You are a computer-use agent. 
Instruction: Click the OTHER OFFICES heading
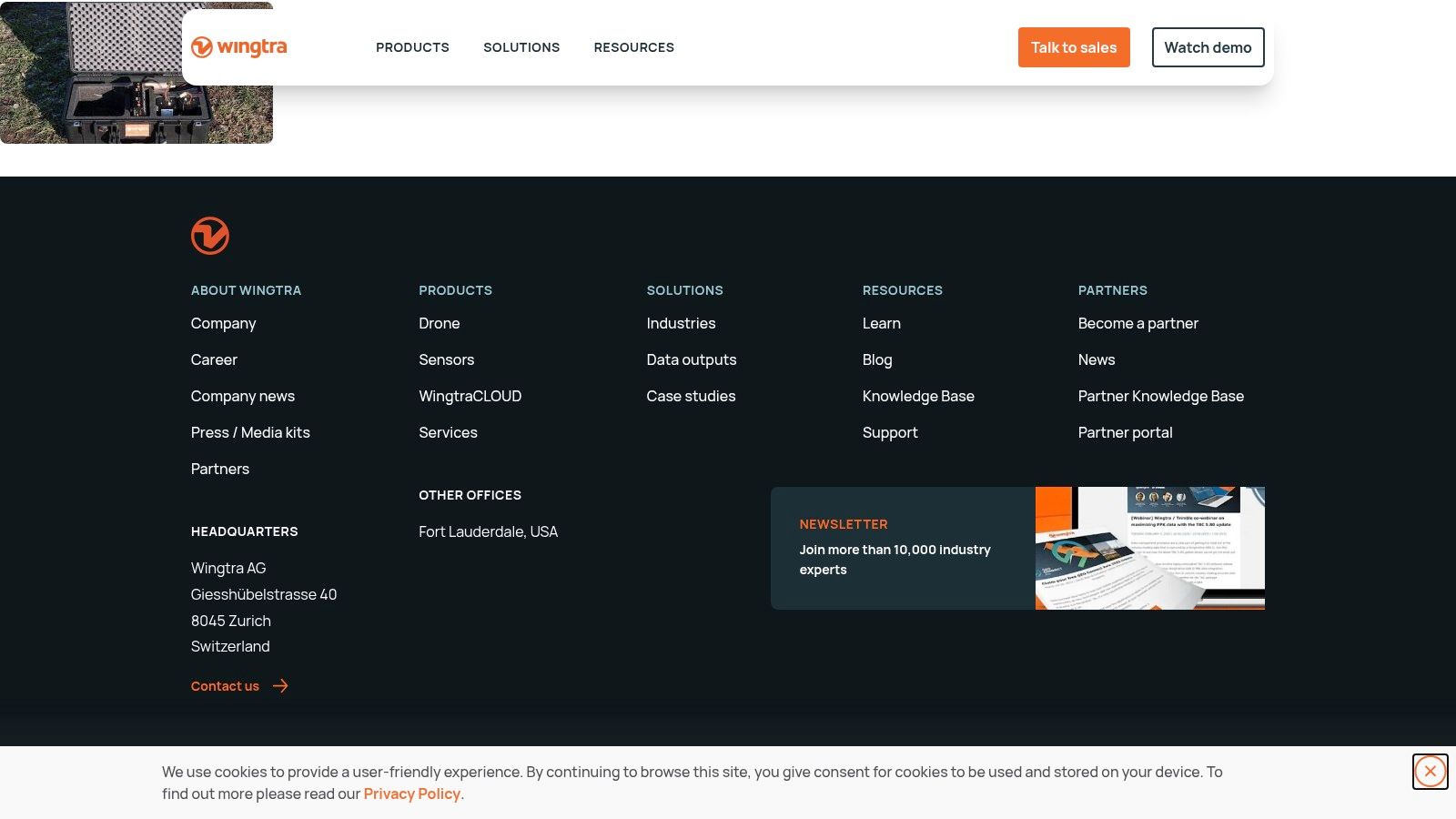tap(470, 495)
